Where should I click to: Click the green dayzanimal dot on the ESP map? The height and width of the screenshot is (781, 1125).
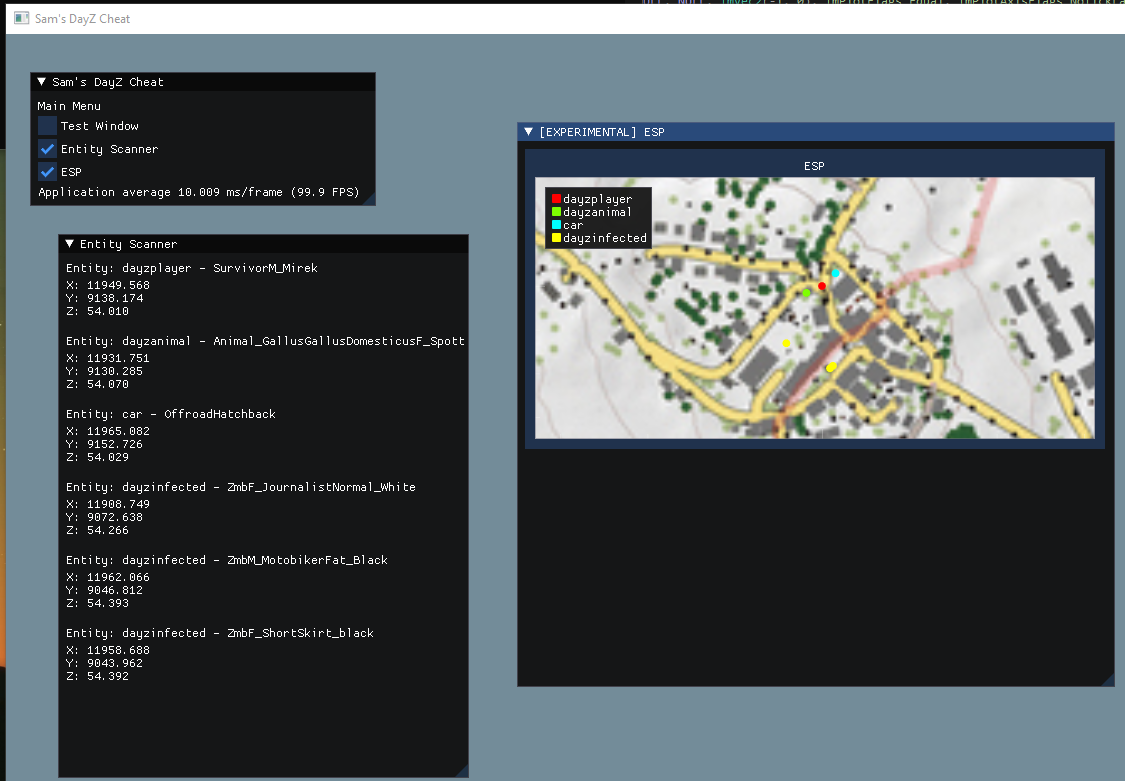(x=805, y=293)
